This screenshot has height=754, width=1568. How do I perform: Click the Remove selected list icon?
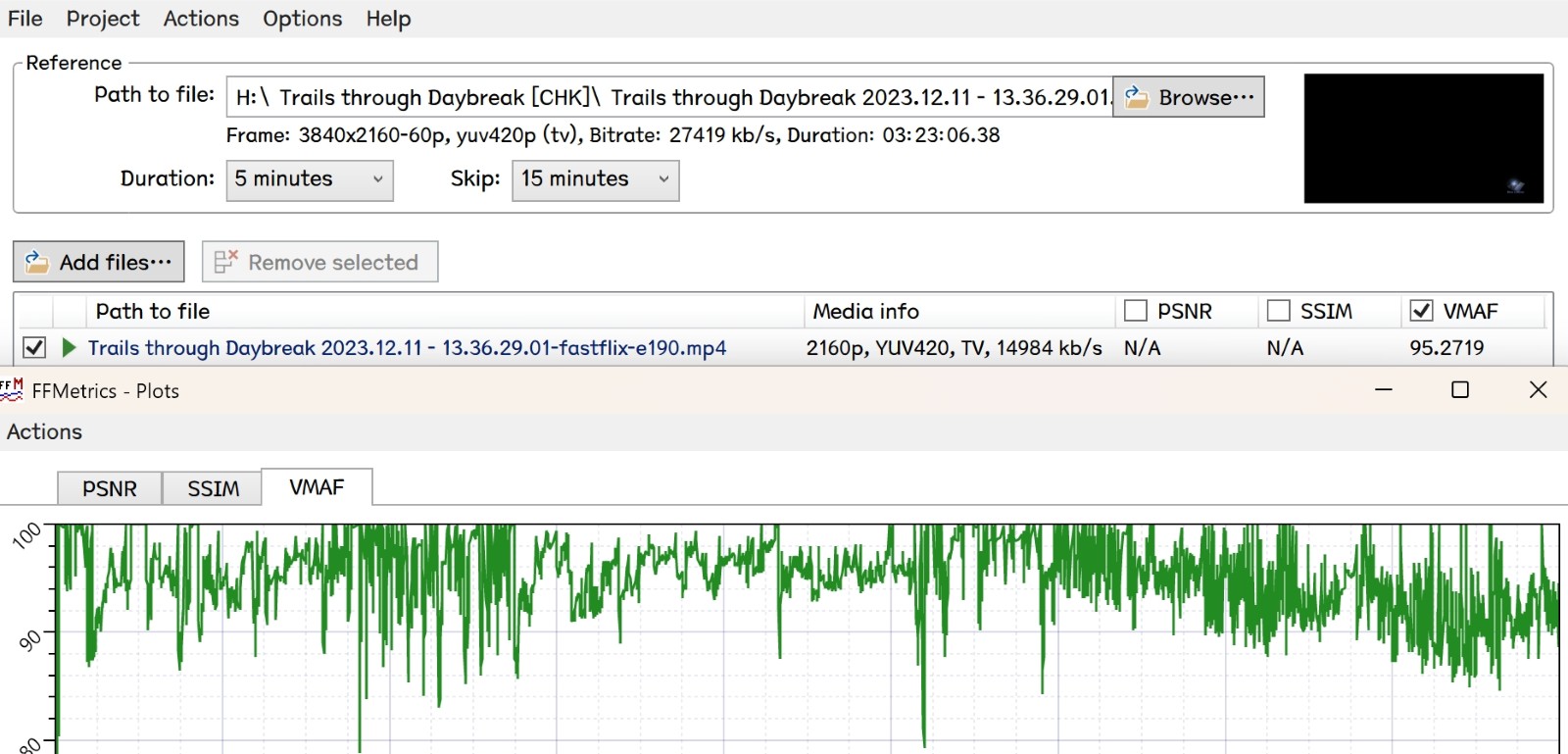tap(225, 262)
